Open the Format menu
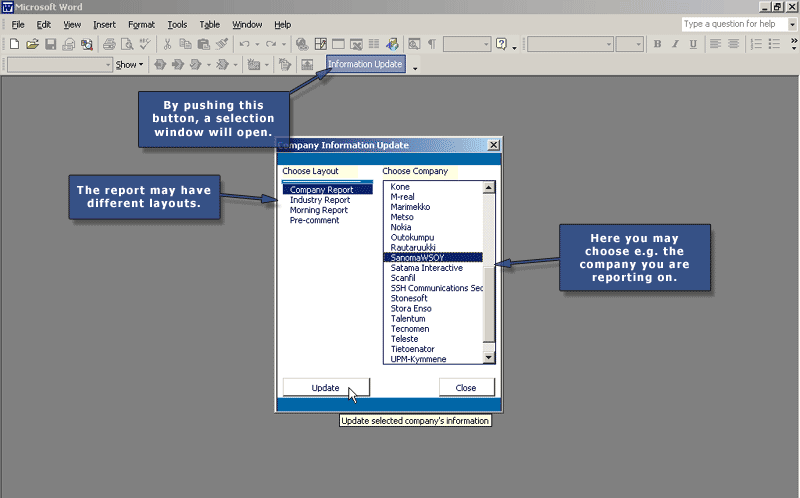Viewport: 800px width, 498px height. click(x=141, y=24)
